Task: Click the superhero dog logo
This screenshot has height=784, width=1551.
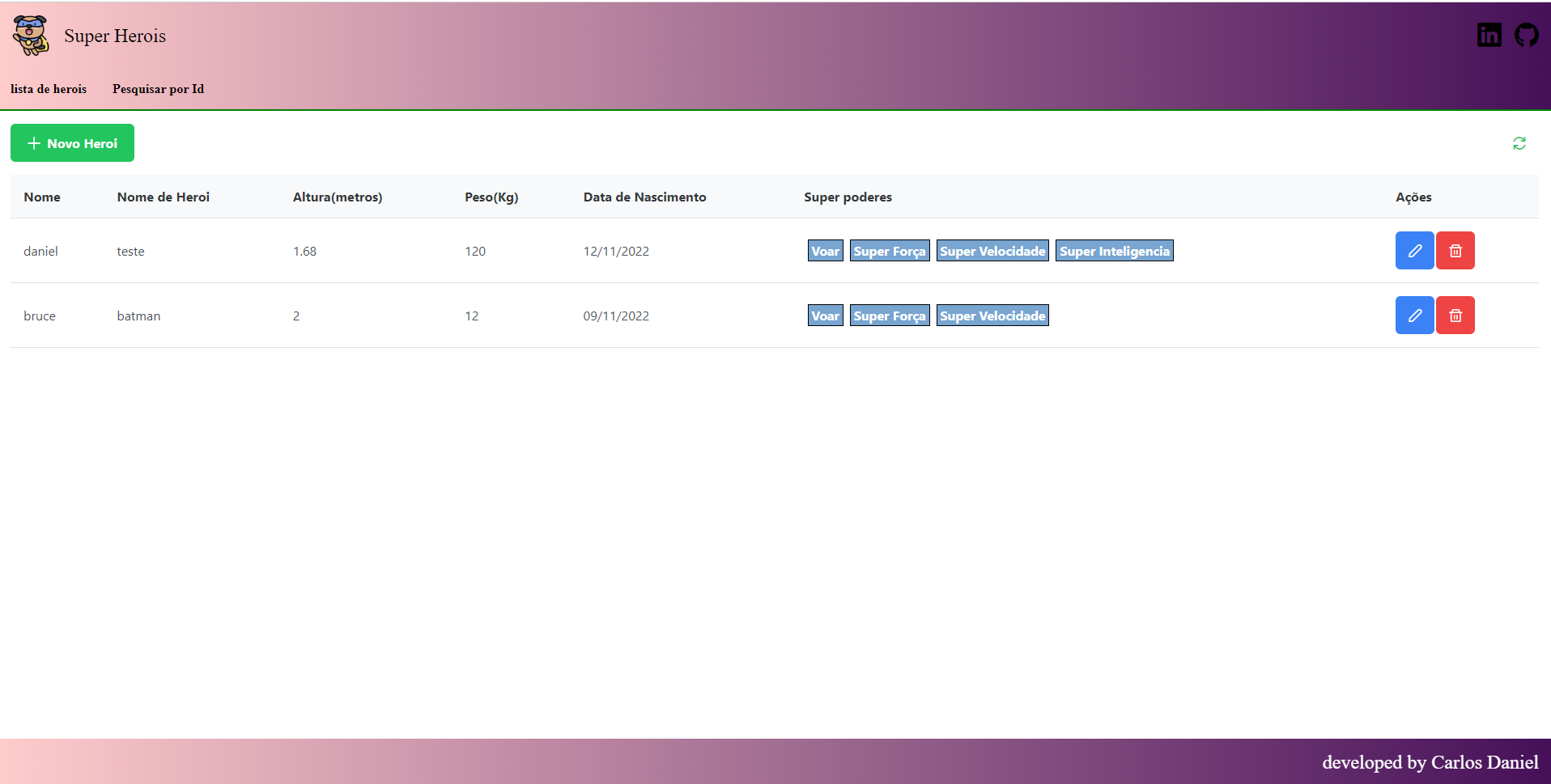Action: pos(31,36)
